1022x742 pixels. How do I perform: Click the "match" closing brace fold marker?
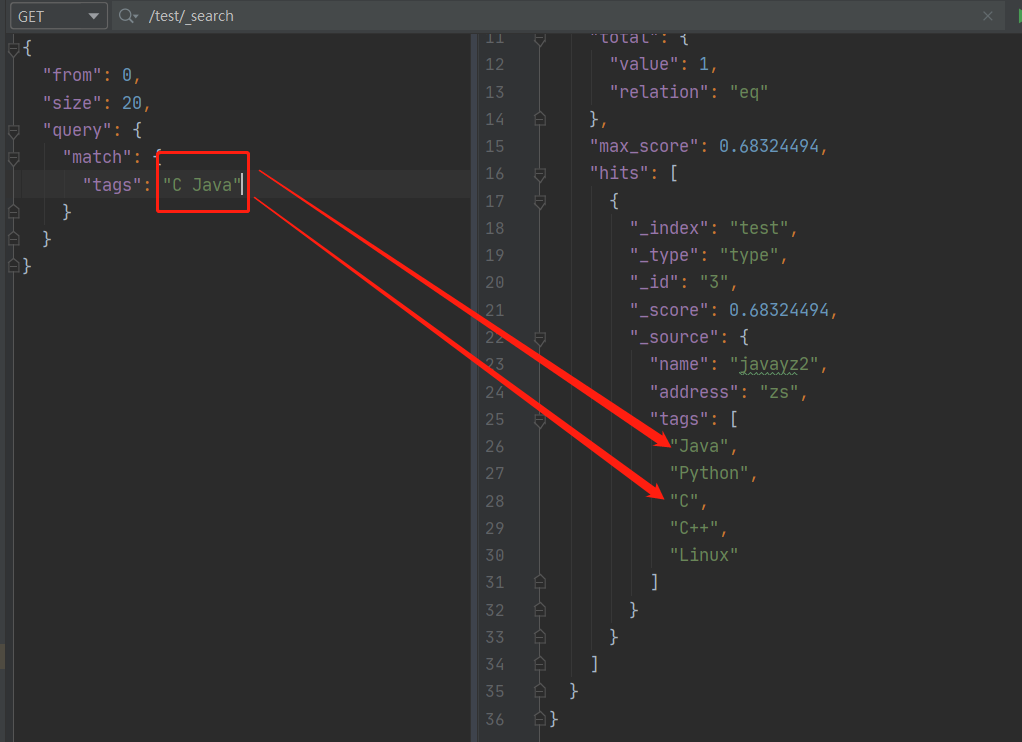tap(14, 212)
